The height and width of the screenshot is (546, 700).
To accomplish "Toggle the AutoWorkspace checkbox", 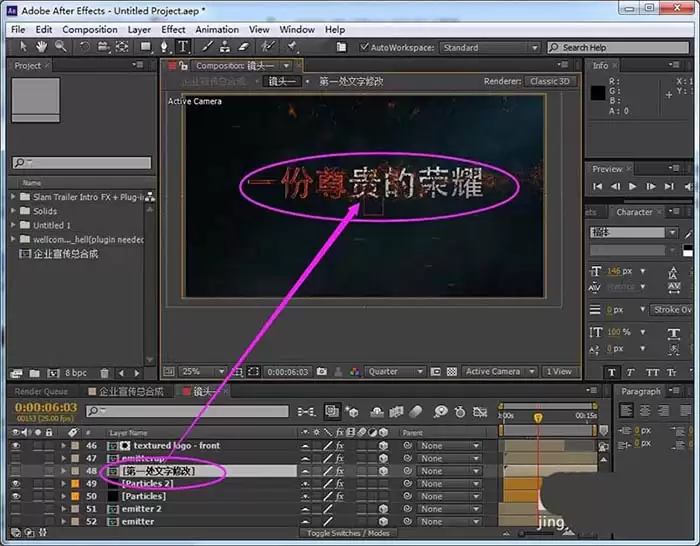I will (x=364, y=47).
